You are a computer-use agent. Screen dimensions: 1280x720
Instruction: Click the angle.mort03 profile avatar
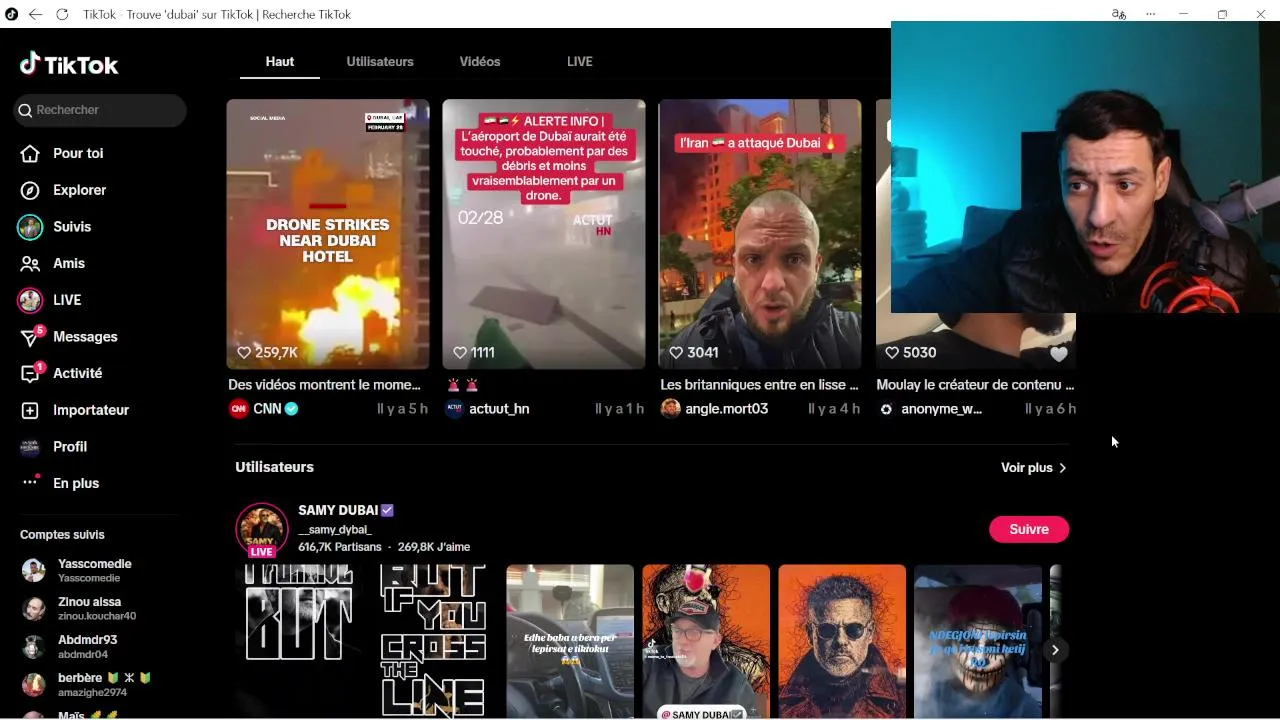point(670,408)
